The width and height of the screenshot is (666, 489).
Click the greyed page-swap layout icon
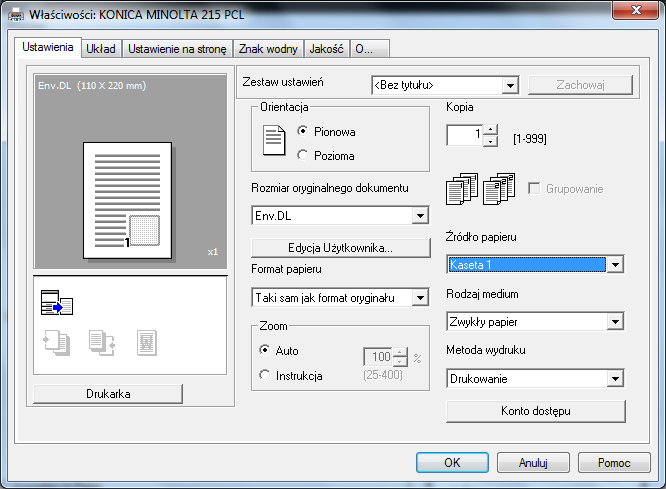coord(102,342)
